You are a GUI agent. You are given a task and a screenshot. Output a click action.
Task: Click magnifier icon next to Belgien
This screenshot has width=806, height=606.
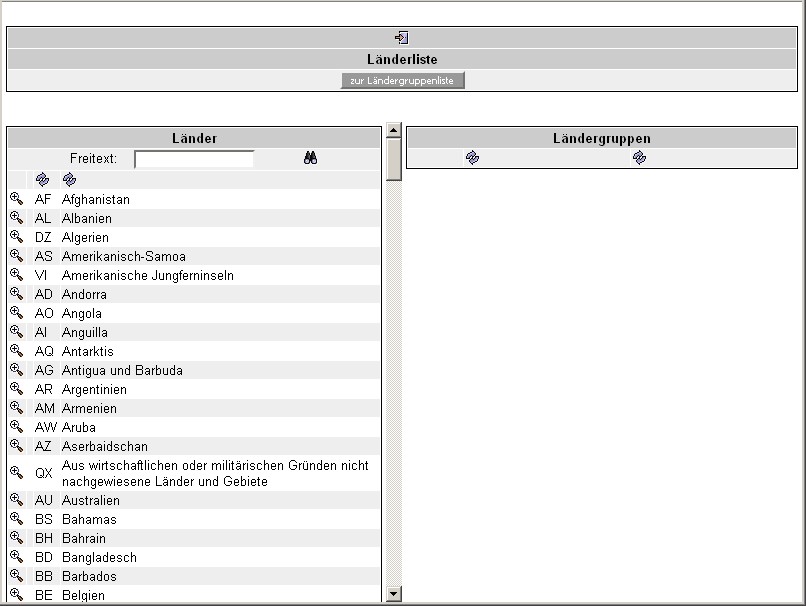tap(16, 595)
